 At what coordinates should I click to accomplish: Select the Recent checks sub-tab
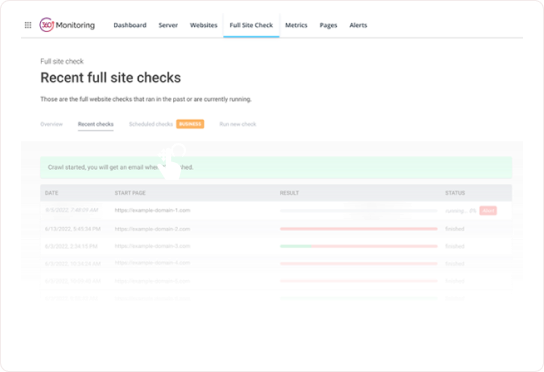point(96,124)
